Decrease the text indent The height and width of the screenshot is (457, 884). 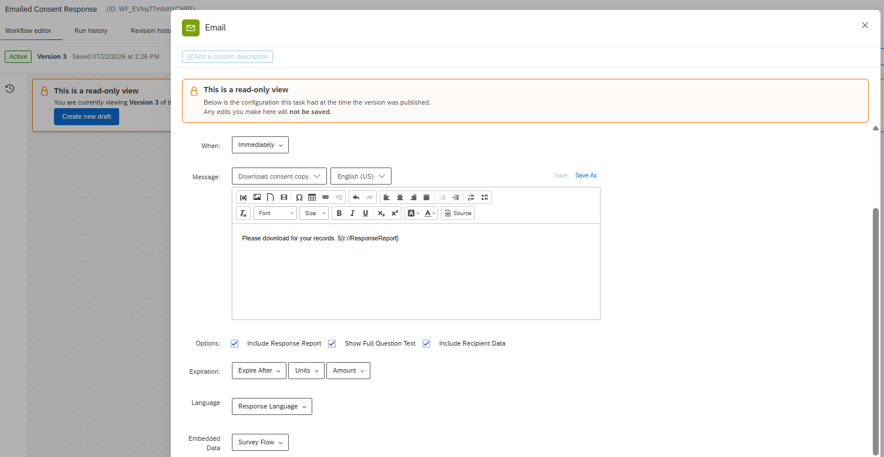tap(443, 197)
